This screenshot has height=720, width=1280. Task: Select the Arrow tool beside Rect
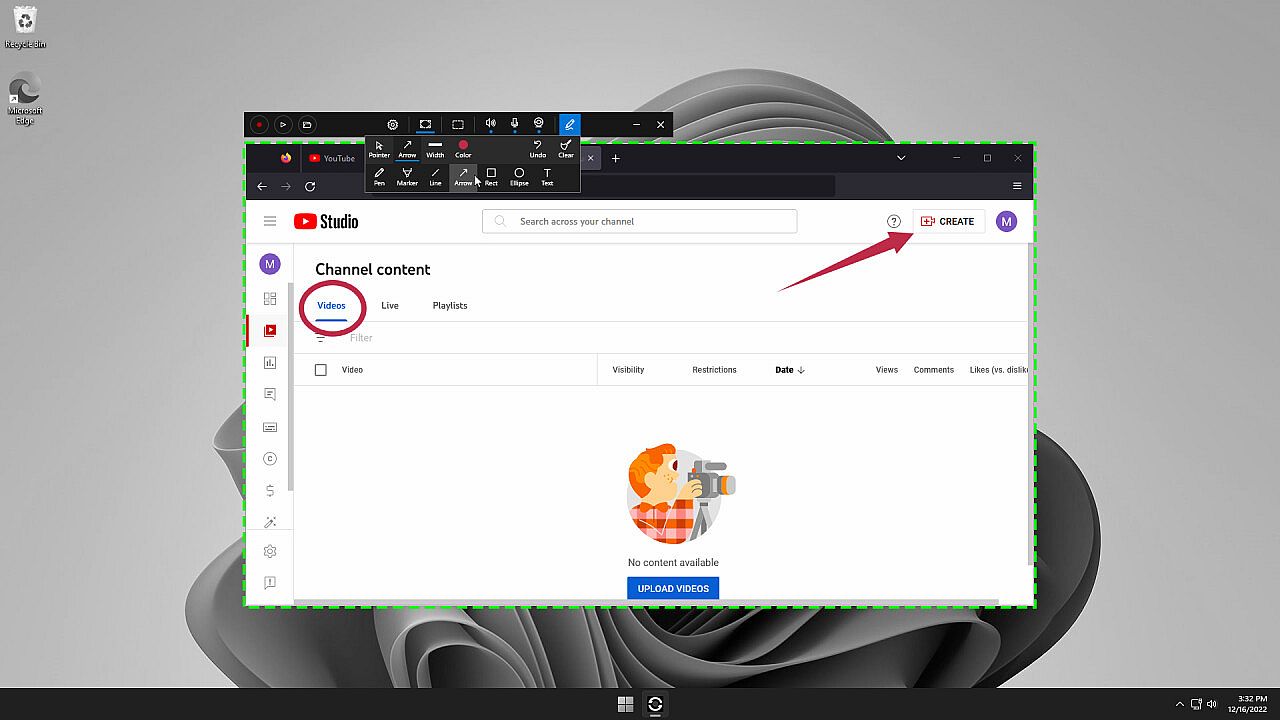click(x=463, y=177)
